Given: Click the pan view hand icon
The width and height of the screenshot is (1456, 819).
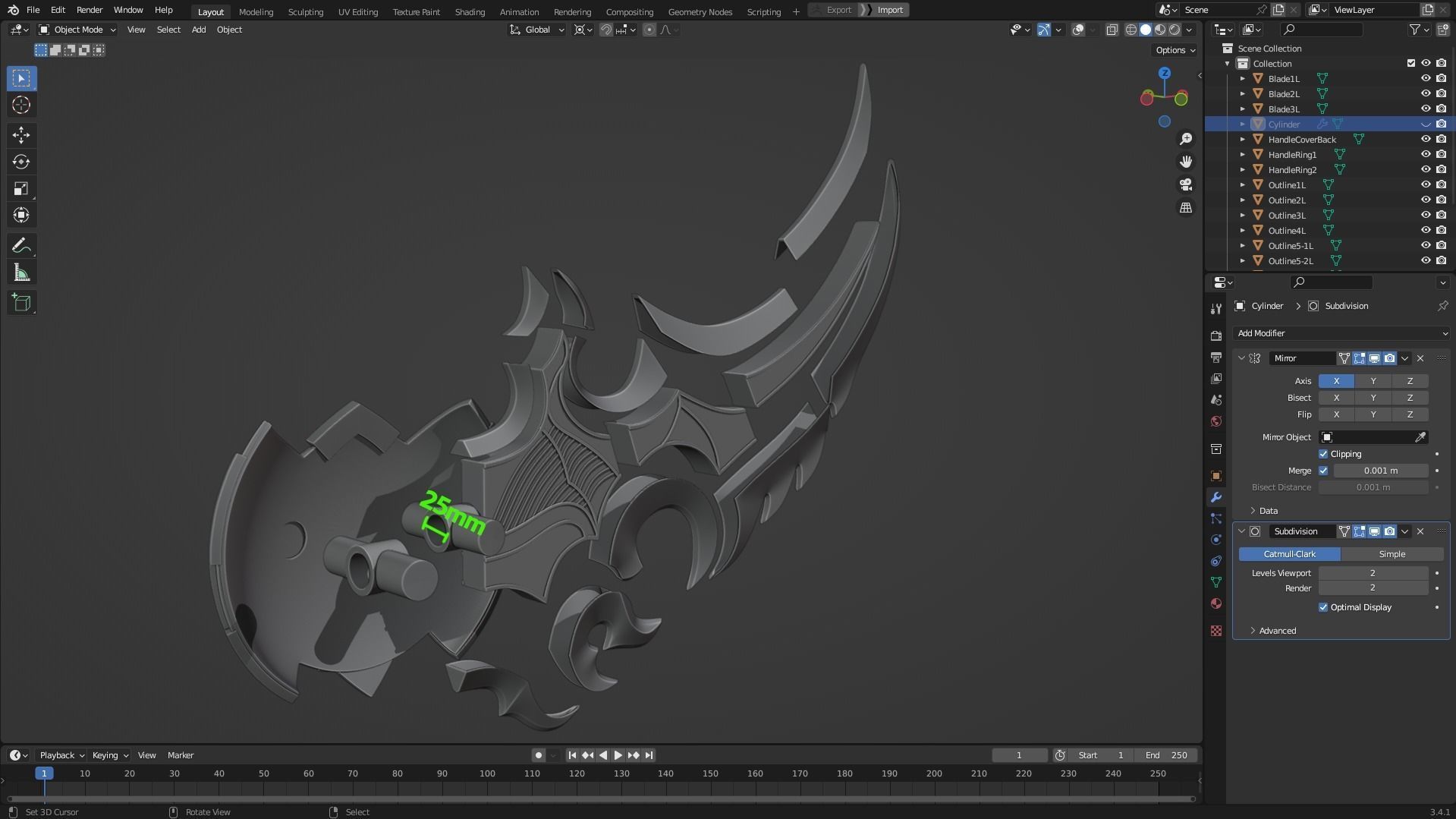Looking at the screenshot, I should coord(1185,162).
